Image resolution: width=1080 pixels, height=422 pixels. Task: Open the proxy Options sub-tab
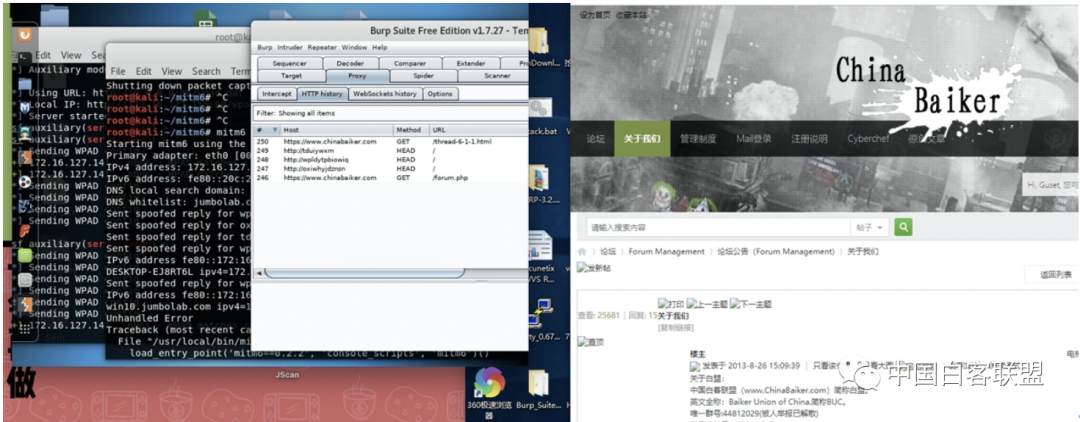click(439, 94)
